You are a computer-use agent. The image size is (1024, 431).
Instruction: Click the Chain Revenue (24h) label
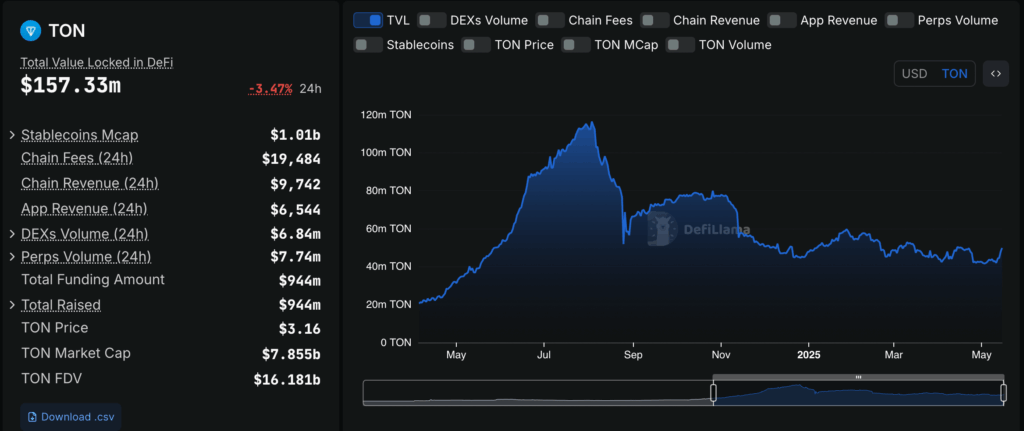coord(89,184)
